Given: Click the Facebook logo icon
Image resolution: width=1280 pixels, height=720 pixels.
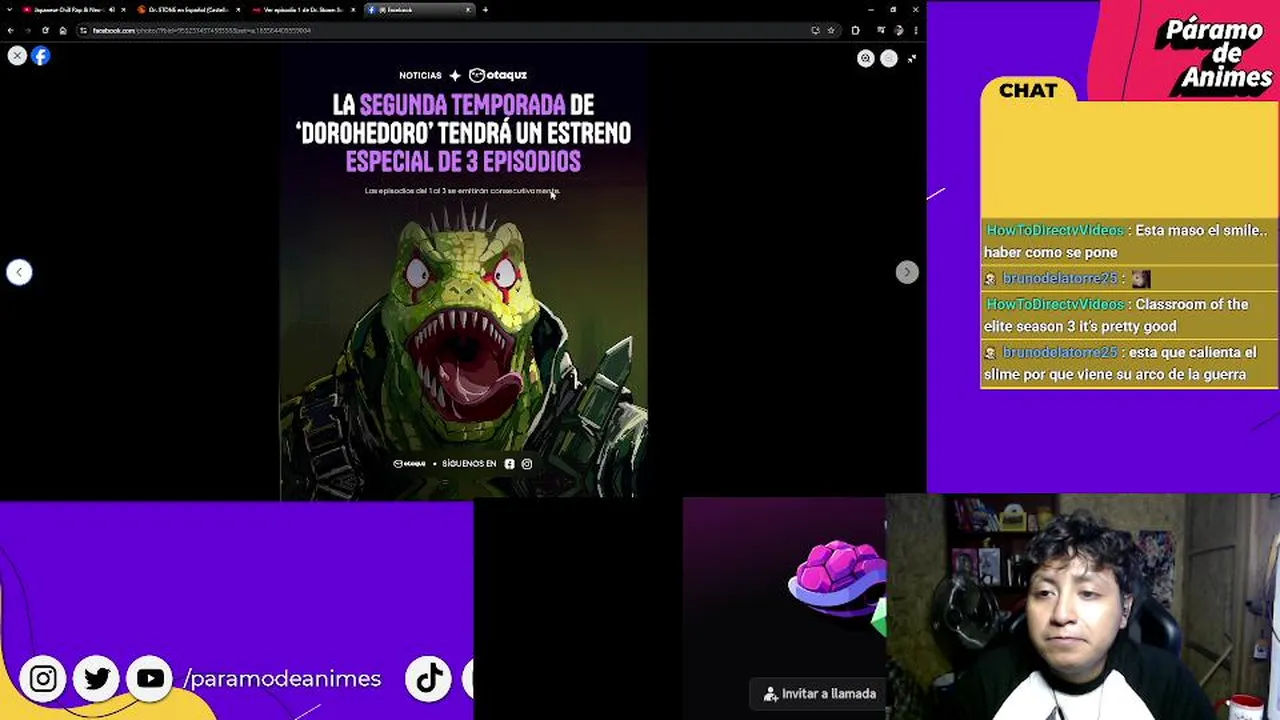Looking at the screenshot, I should tap(40, 56).
